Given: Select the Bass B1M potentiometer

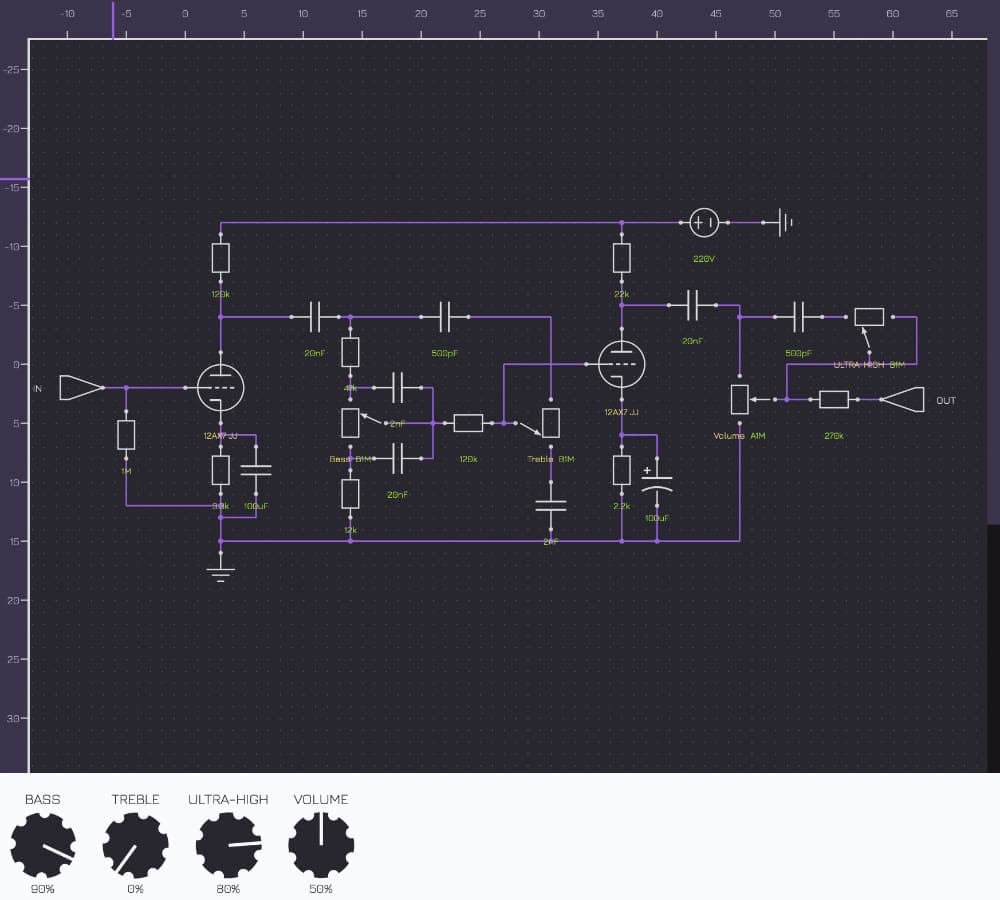Looking at the screenshot, I should point(350,423).
